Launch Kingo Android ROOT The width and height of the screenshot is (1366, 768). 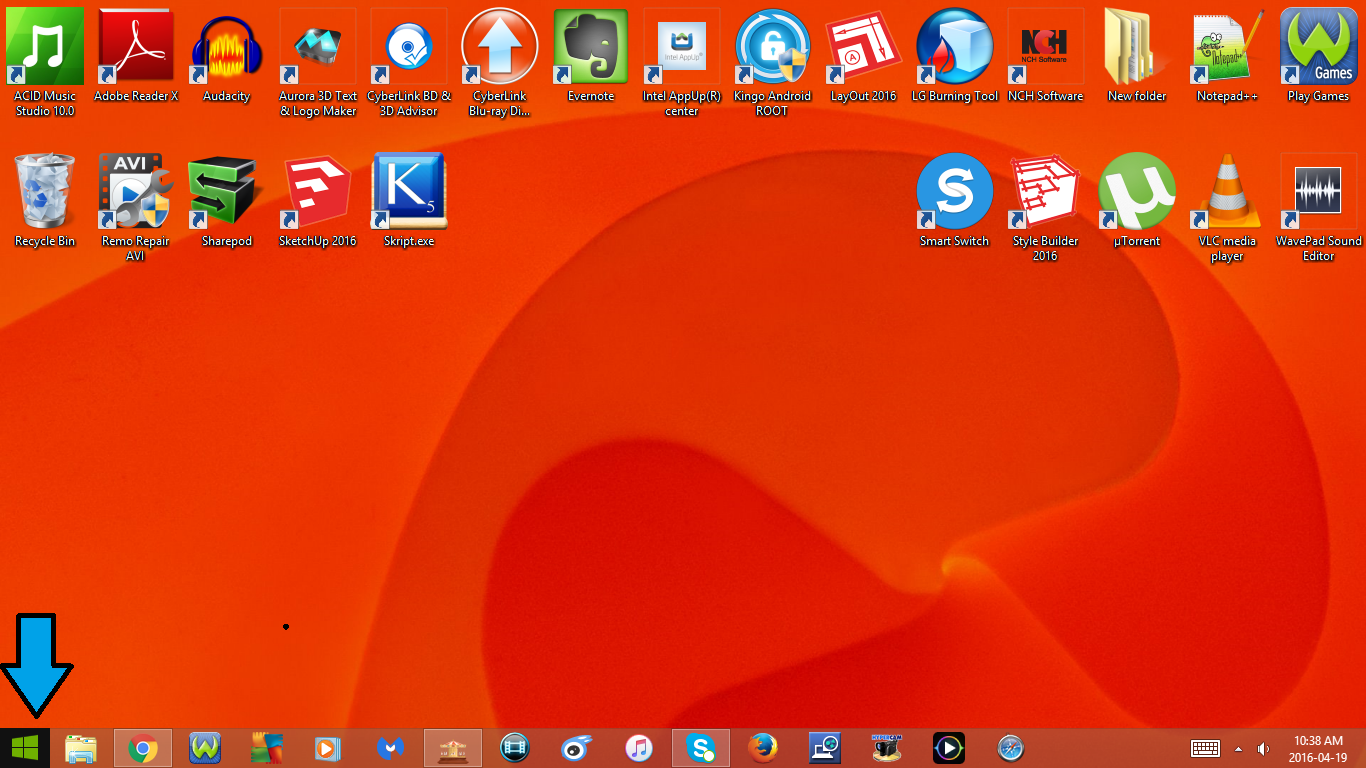773,60
